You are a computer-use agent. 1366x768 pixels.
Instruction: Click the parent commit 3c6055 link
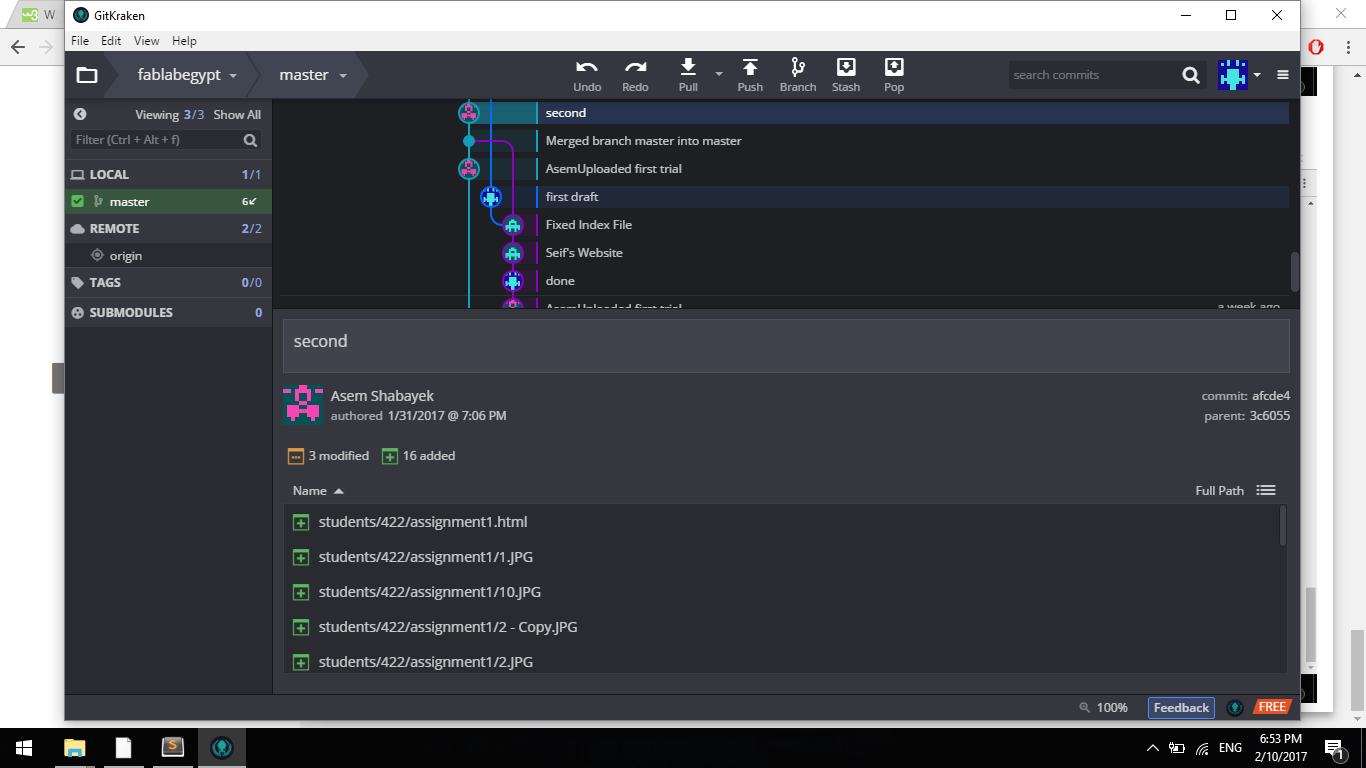1270,415
